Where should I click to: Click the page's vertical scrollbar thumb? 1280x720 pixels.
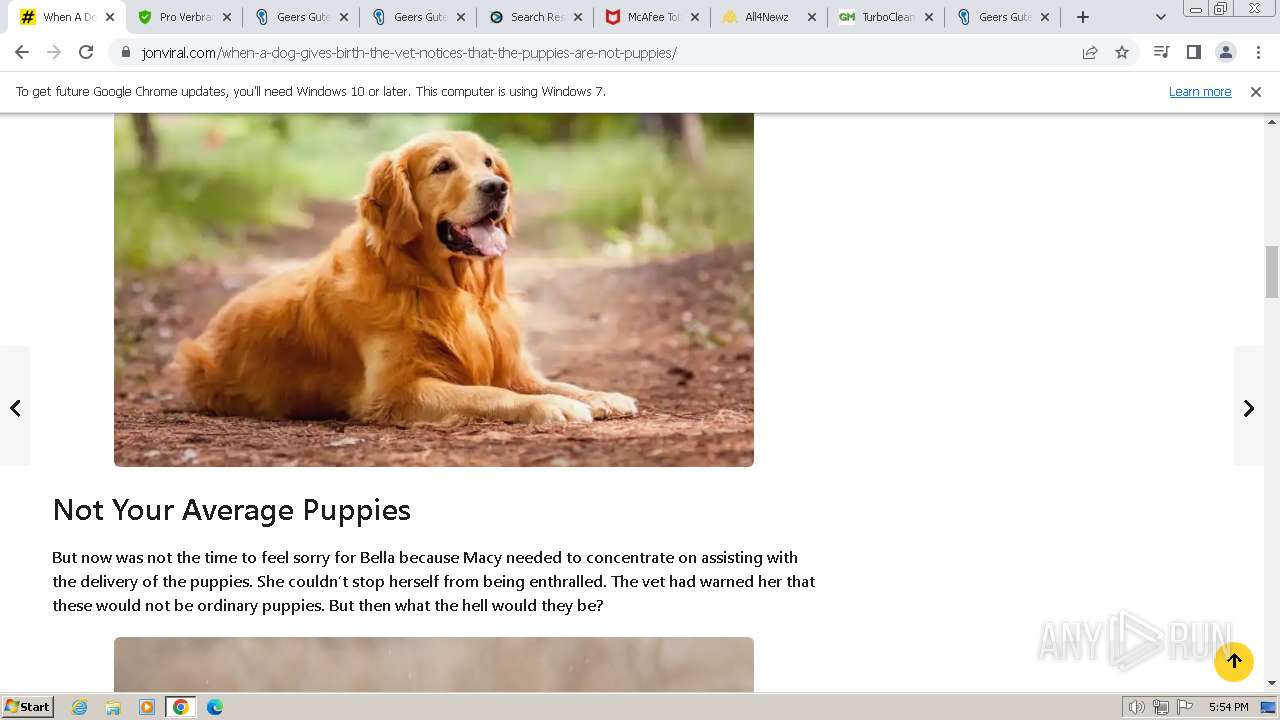click(x=1272, y=271)
